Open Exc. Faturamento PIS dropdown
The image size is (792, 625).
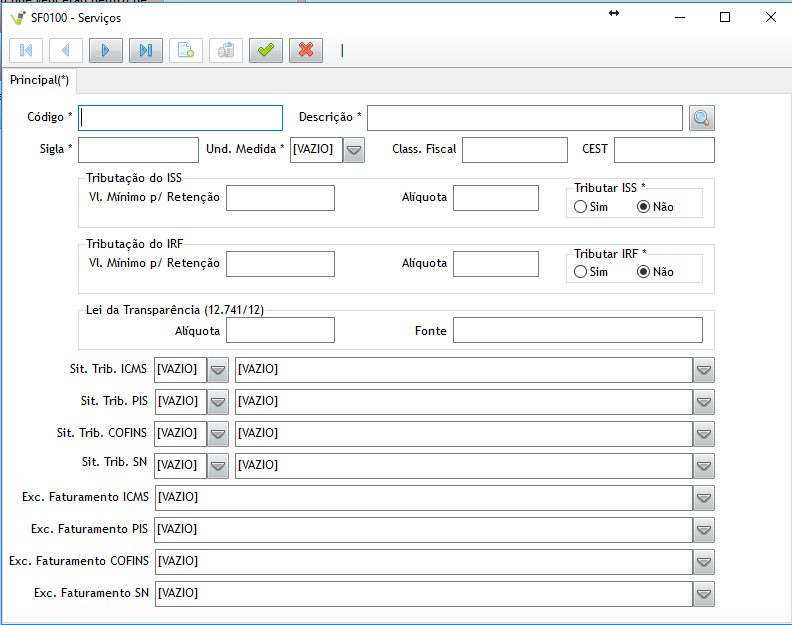point(704,530)
